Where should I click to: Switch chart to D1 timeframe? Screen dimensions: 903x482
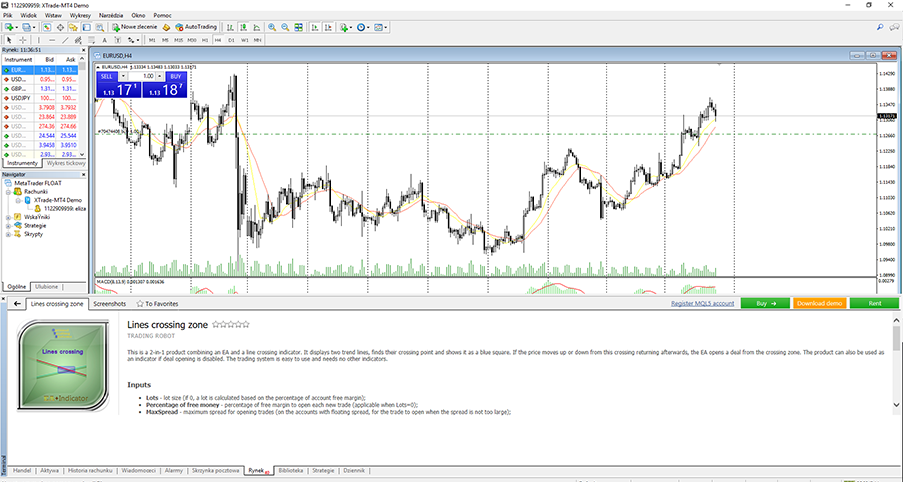coord(230,40)
